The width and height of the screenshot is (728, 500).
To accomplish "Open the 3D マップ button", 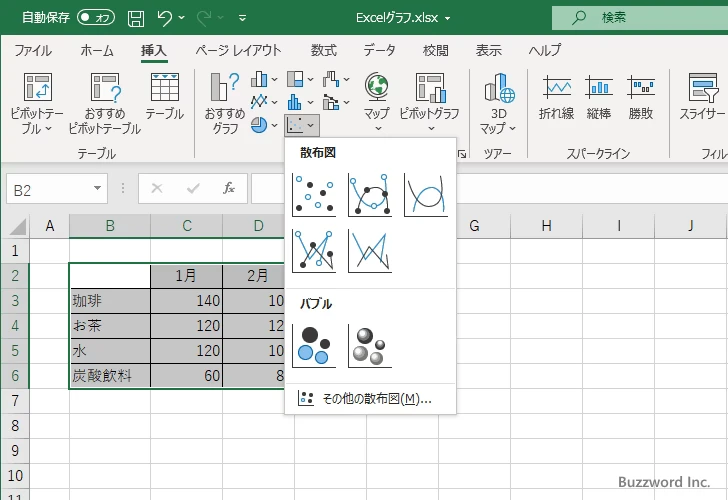I will point(498,103).
